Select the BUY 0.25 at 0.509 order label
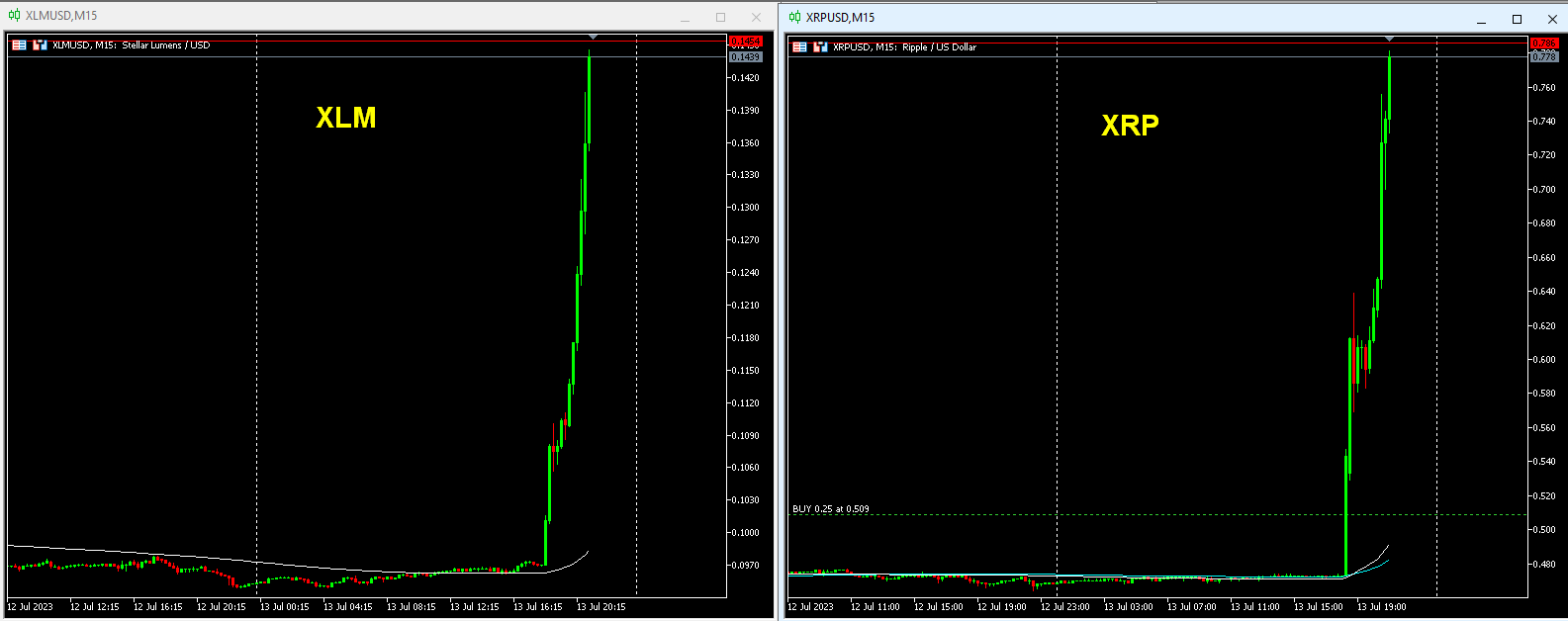The image size is (1568, 621). (831, 509)
